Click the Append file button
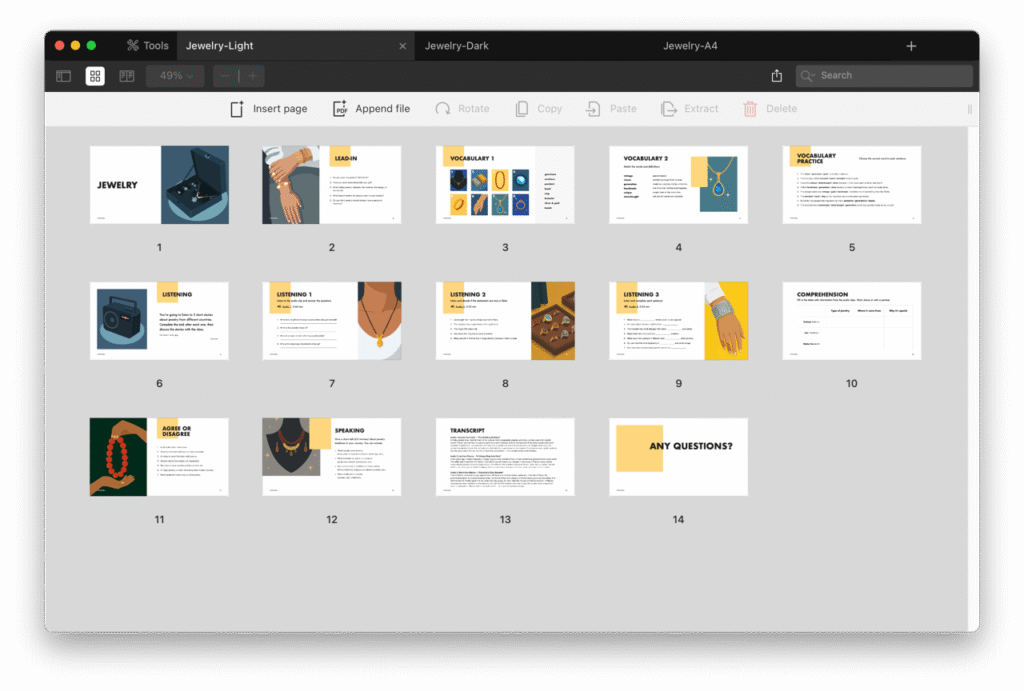This screenshot has width=1024, height=691. click(x=371, y=109)
